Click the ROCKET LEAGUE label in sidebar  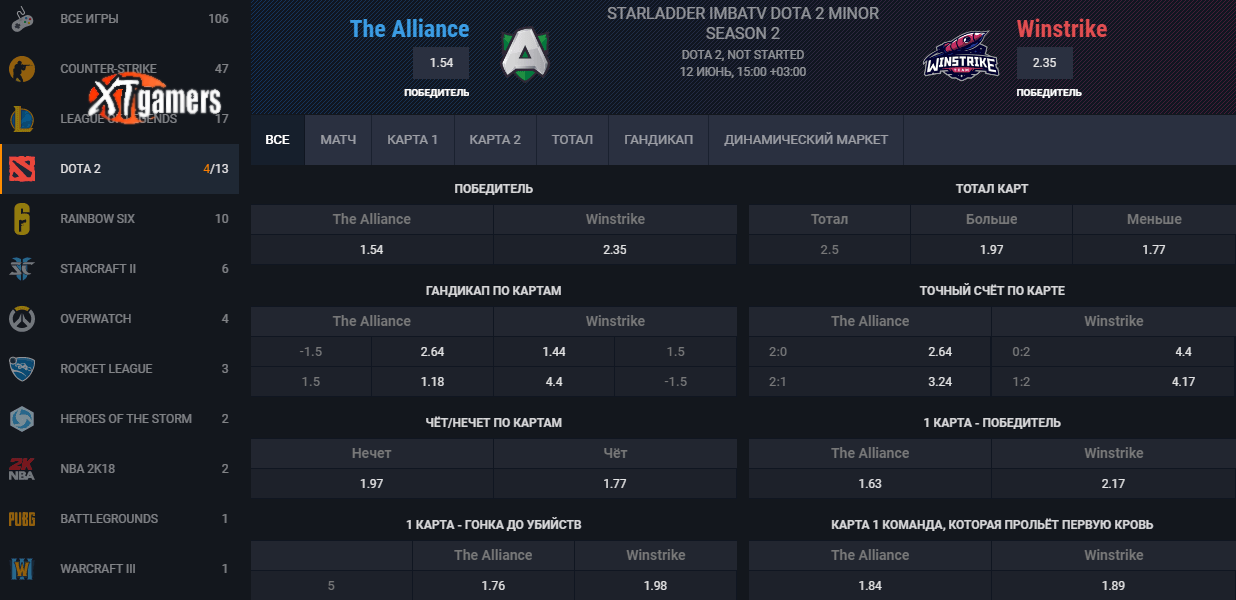point(106,369)
